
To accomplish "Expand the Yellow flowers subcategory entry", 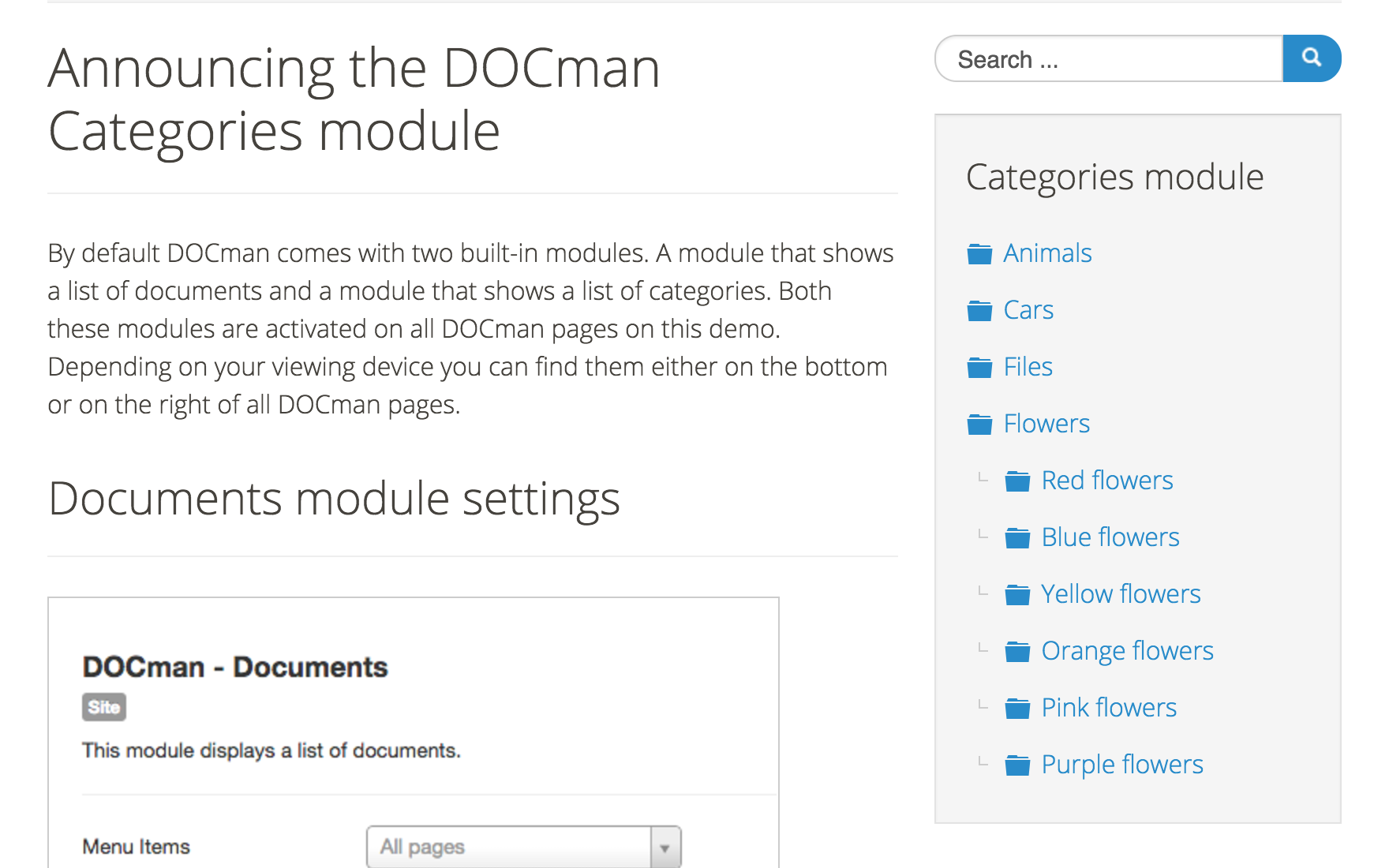I will (x=1121, y=593).
